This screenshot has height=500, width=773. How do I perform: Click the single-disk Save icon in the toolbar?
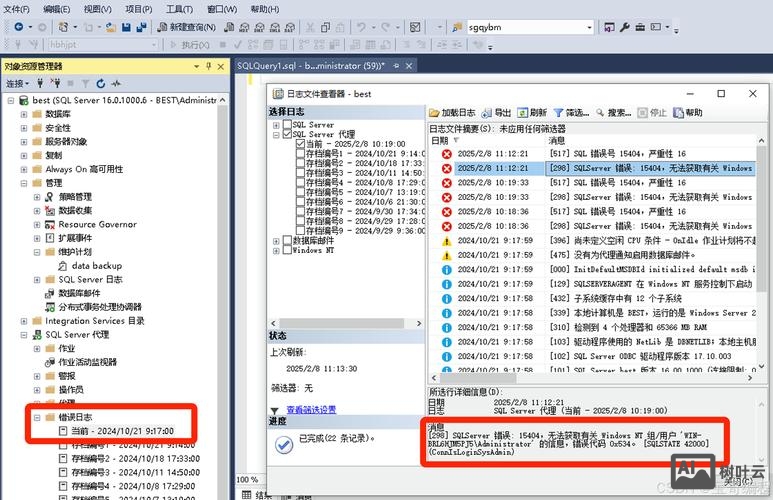point(126,27)
